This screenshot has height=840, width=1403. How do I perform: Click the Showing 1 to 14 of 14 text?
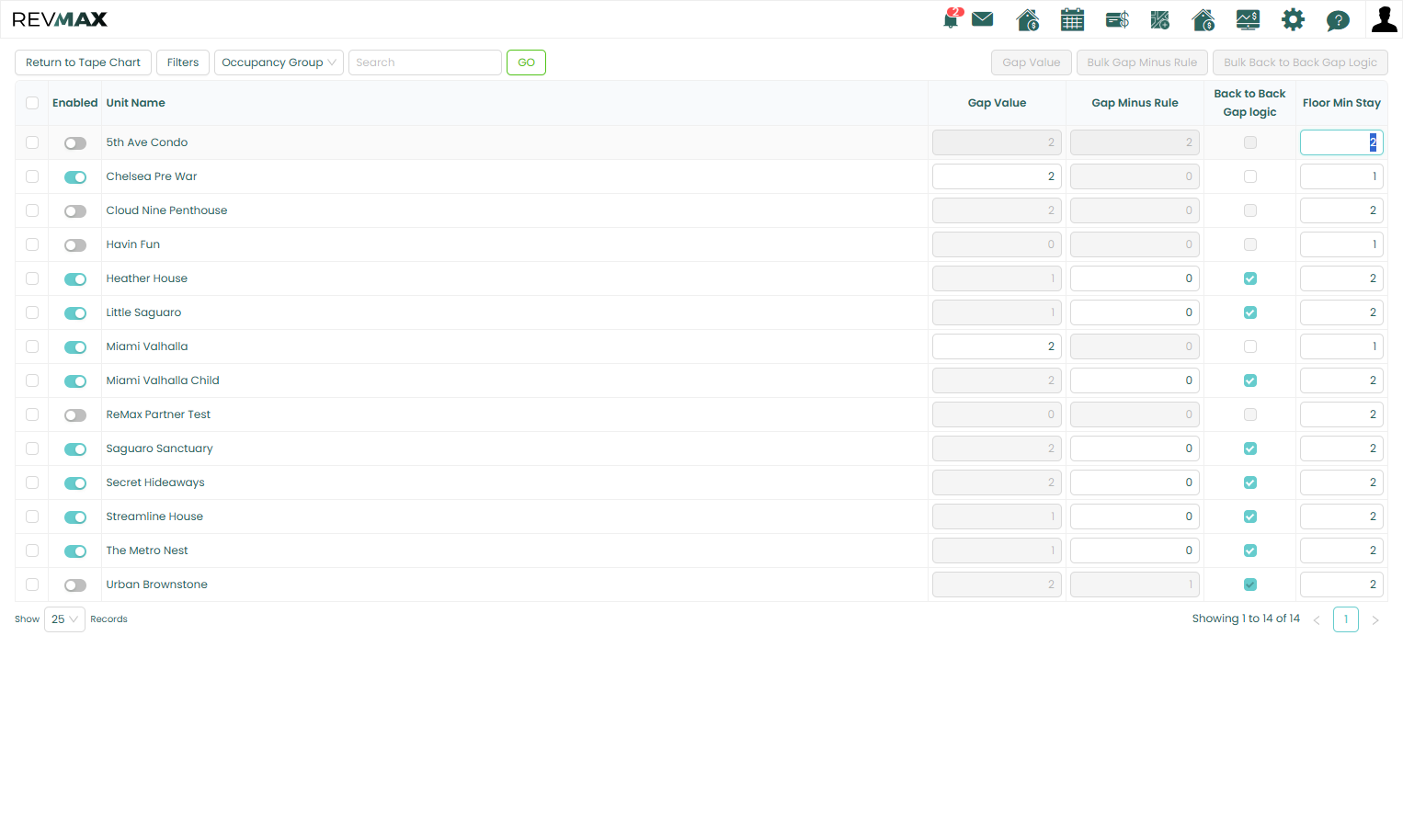1246,619
